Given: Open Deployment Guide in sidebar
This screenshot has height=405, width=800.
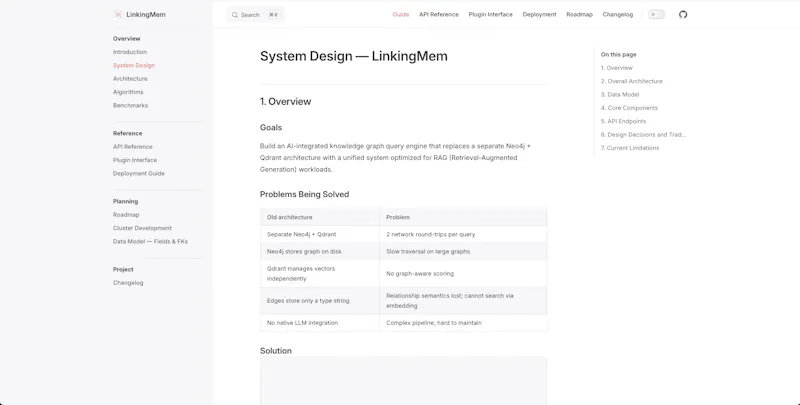Looking at the screenshot, I should 139,173.
